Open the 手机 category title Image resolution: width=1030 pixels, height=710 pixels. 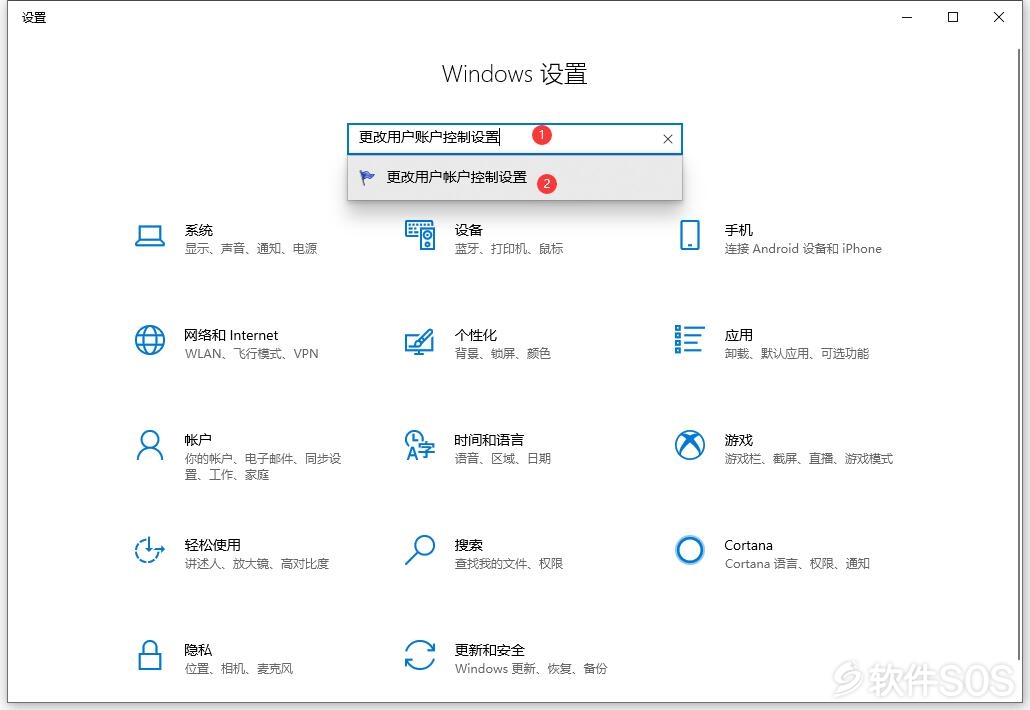[738, 230]
